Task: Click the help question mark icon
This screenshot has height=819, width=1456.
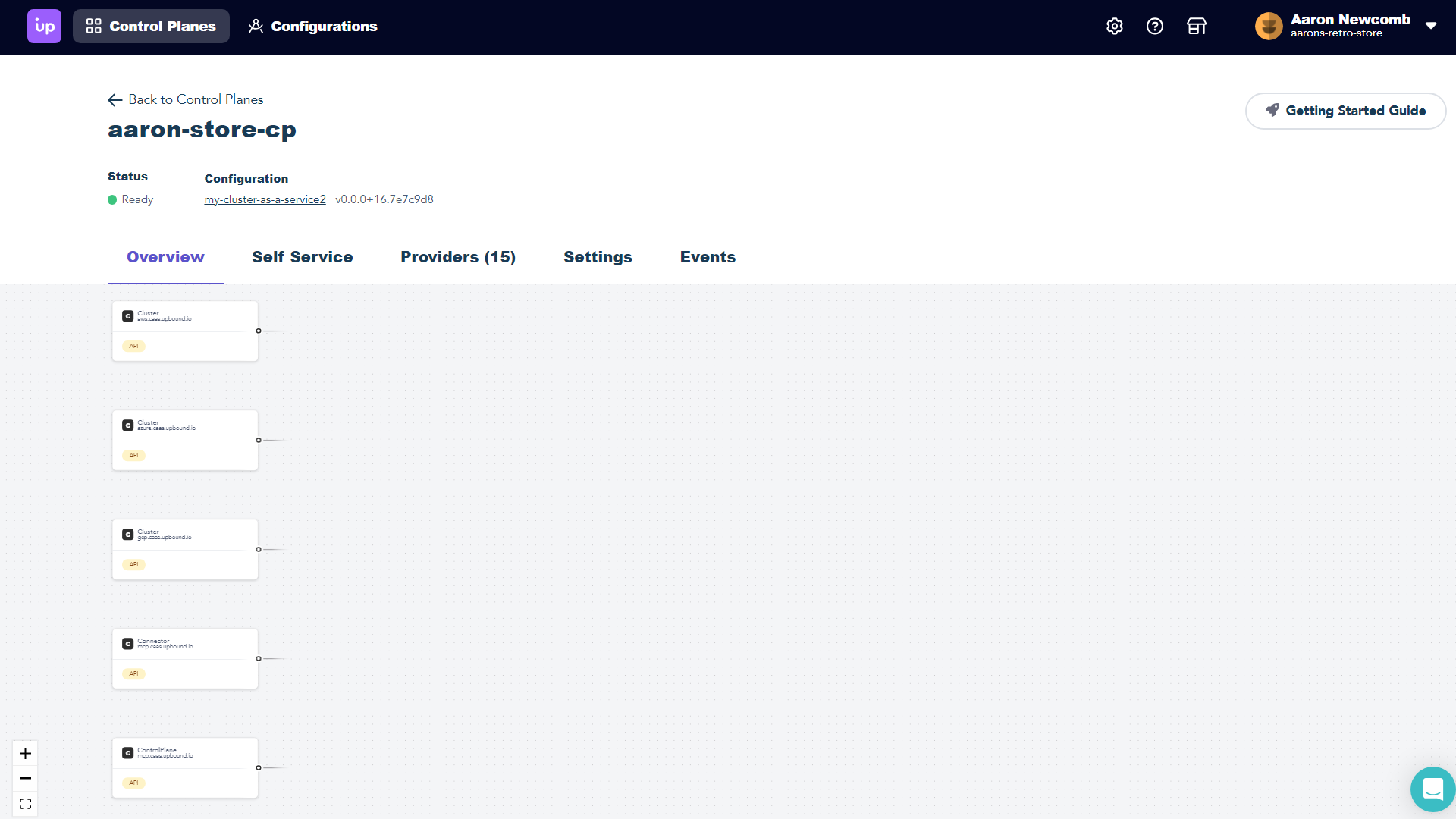Action: (1155, 26)
